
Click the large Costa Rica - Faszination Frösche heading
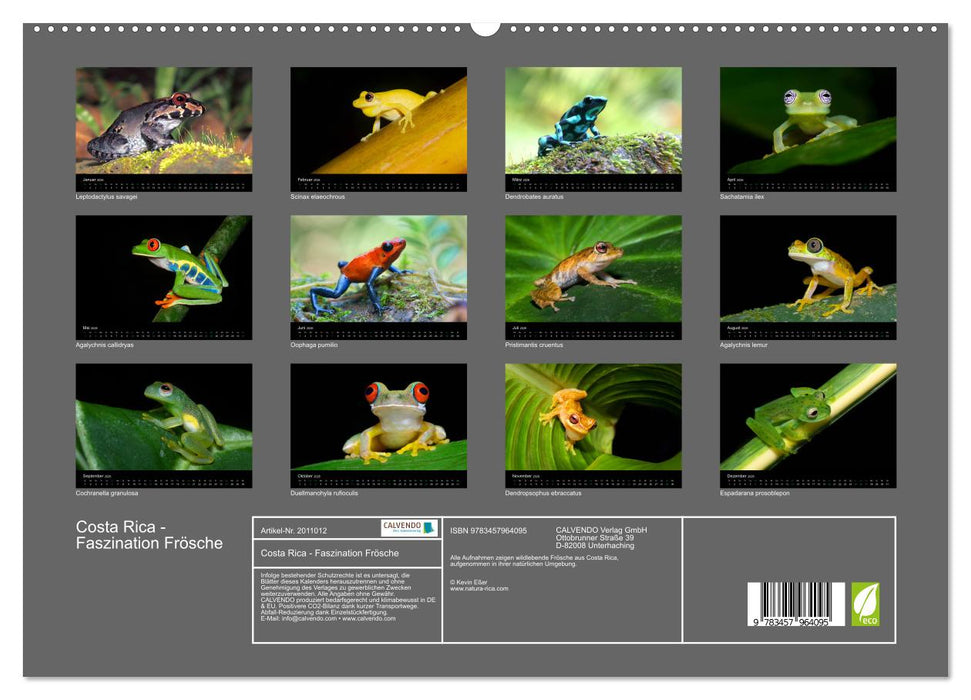point(149,535)
